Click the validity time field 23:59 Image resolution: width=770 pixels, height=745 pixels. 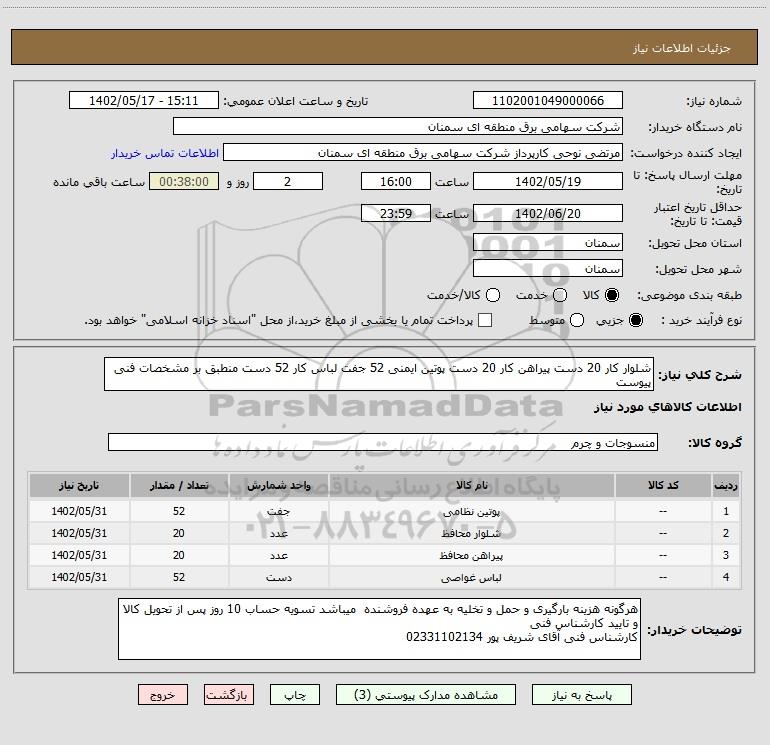[x=396, y=213]
